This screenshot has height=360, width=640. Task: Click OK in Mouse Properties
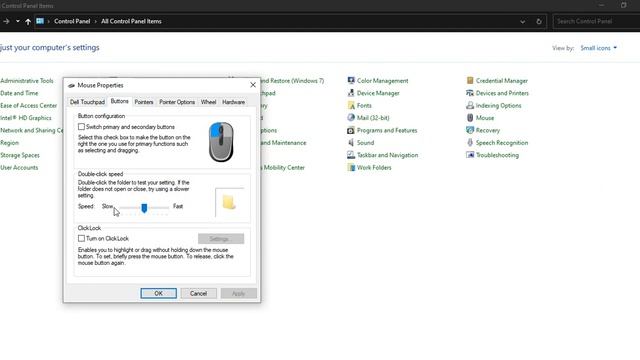[x=158, y=293]
